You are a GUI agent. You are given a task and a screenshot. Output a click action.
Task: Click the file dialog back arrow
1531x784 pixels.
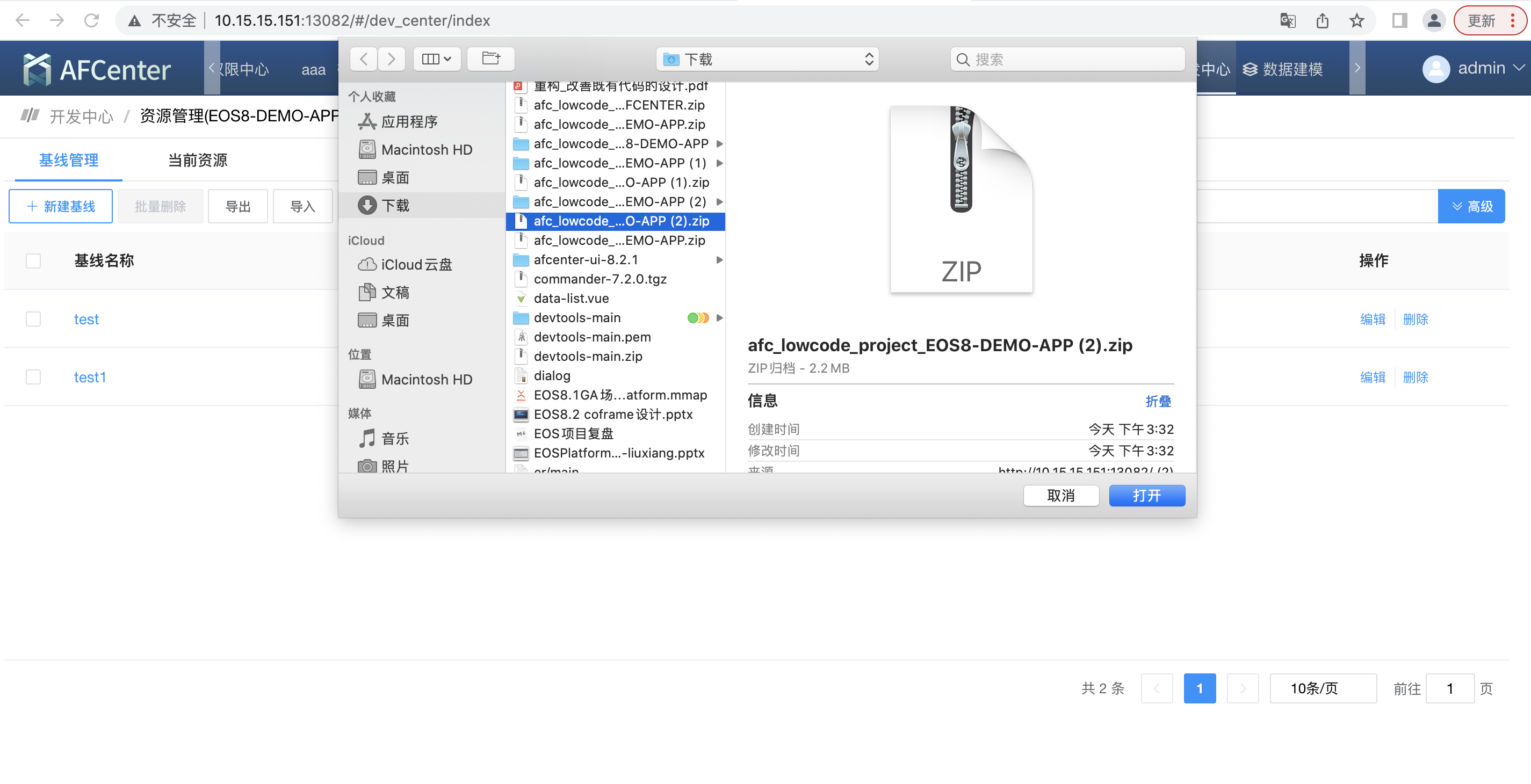pos(364,59)
